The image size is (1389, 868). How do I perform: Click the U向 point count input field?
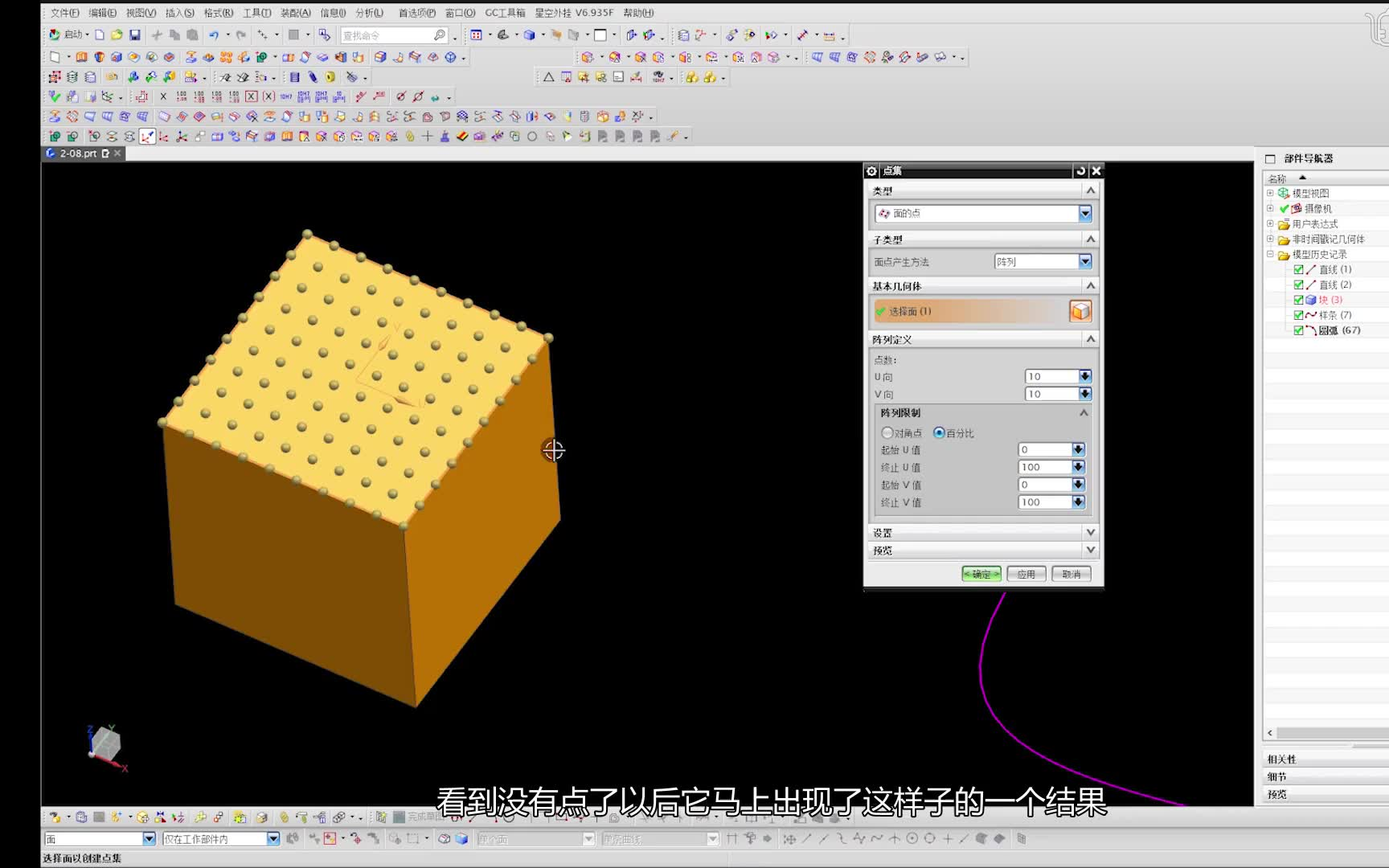tap(1051, 377)
